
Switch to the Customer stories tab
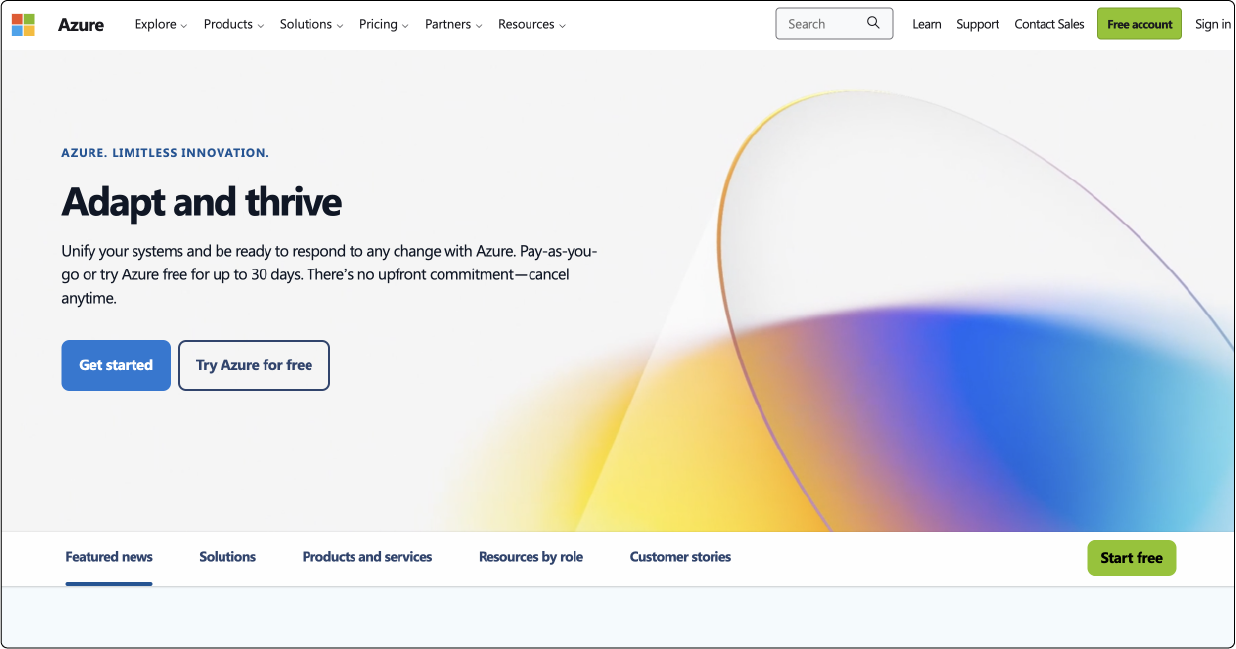click(x=680, y=557)
